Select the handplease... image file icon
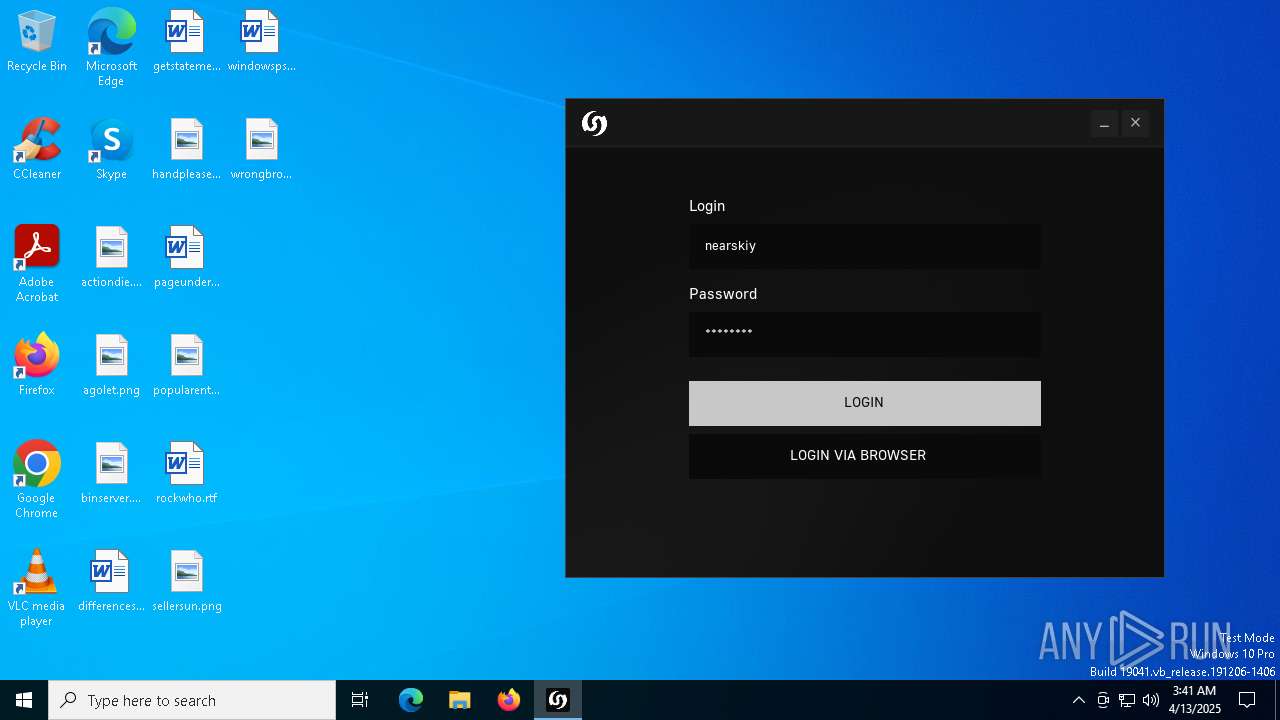Viewport: 1280px width, 720px height. (x=186, y=150)
